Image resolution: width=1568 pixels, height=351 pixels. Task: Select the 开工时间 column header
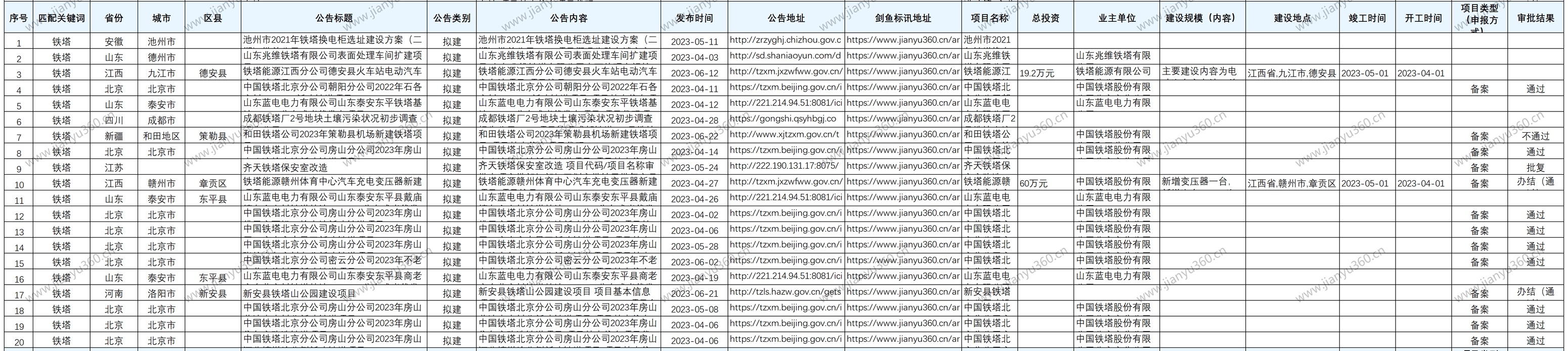[x=1423, y=18]
